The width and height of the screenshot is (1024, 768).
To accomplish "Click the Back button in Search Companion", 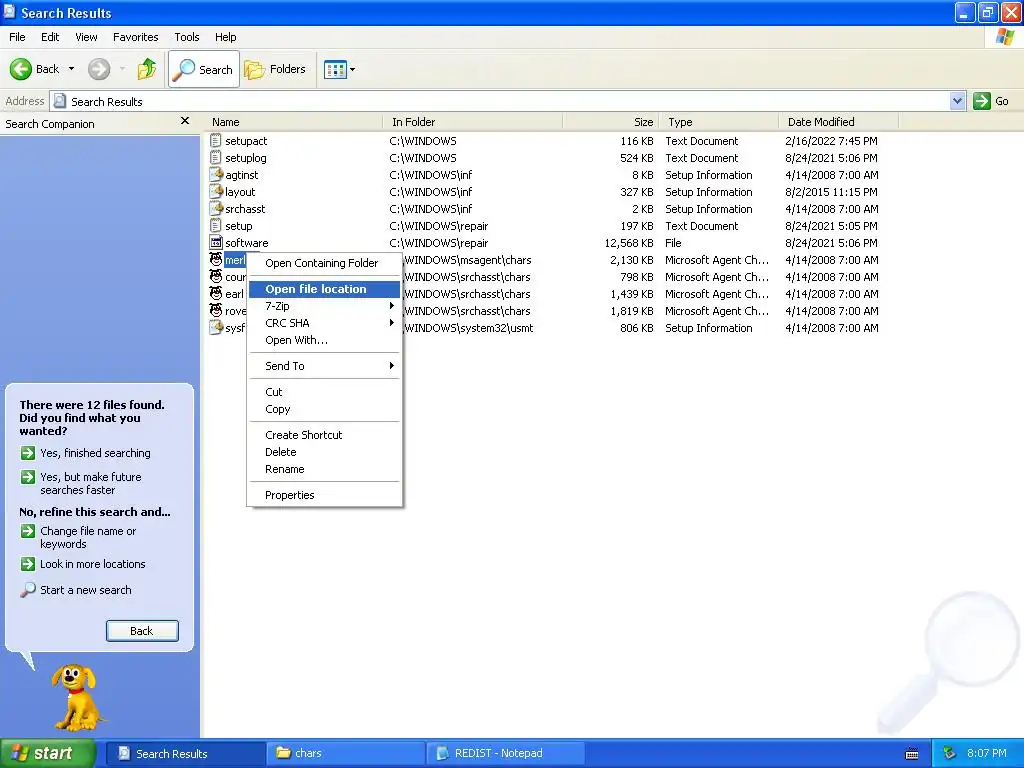I will click(142, 631).
